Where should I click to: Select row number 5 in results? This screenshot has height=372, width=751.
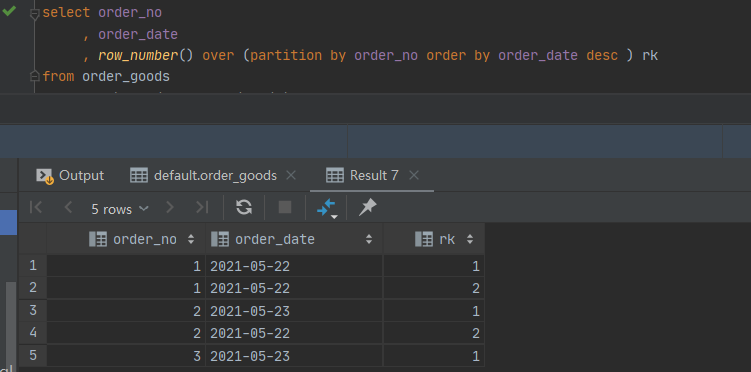[33, 356]
